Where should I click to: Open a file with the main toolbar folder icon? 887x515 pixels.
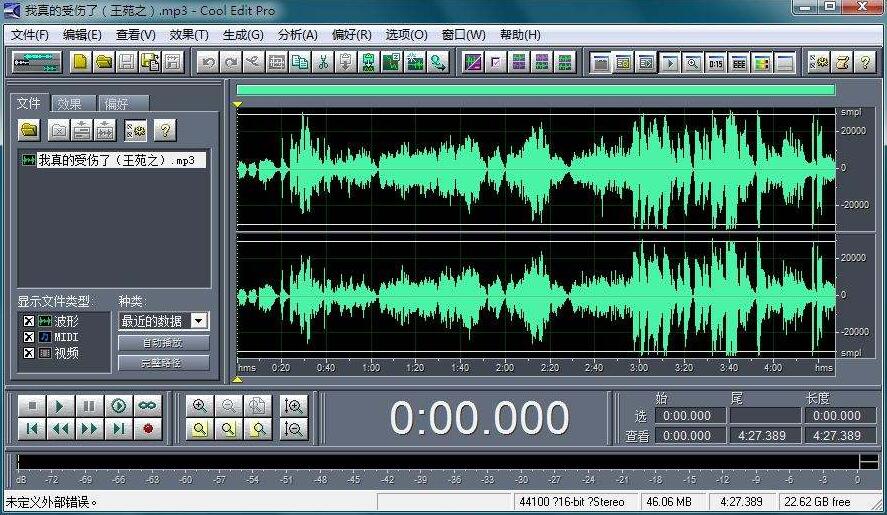pyautogui.click(x=104, y=62)
